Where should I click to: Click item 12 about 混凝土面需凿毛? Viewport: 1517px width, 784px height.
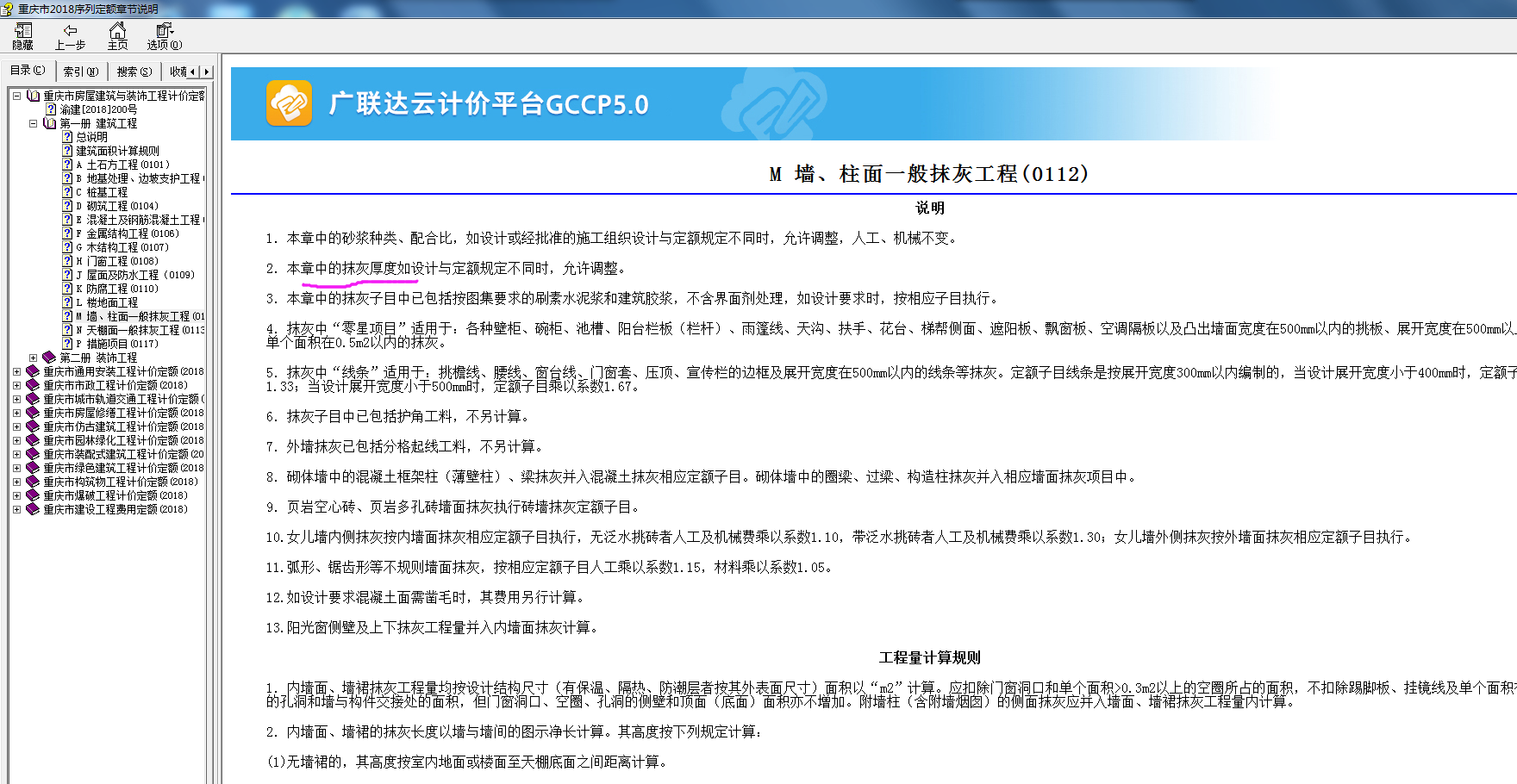click(x=427, y=597)
